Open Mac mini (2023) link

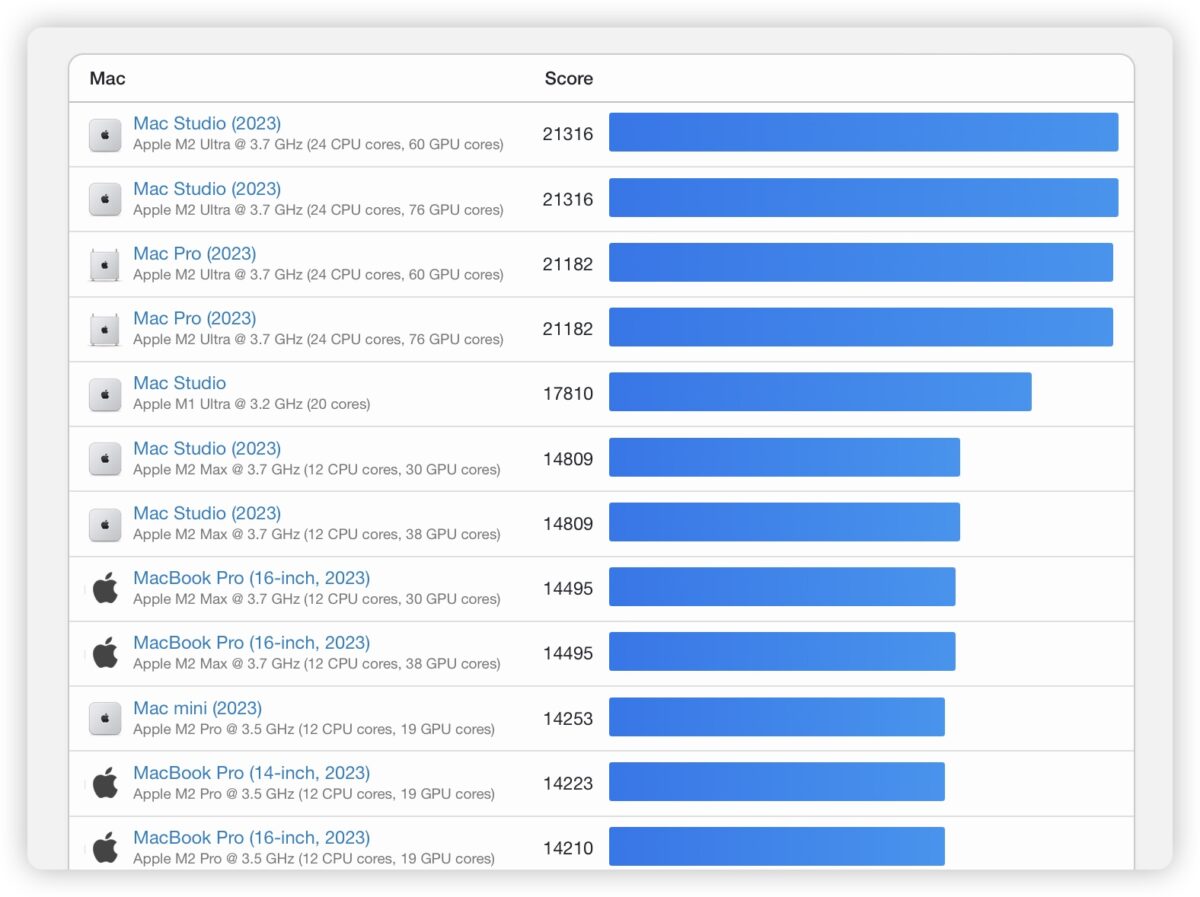[198, 708]
